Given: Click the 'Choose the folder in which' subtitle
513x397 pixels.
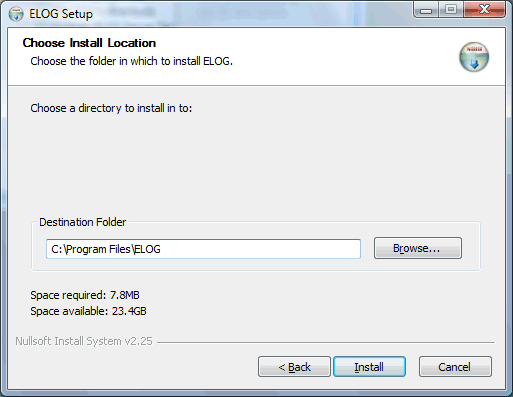Looking at the screenshot, I should tap(131, 61).
